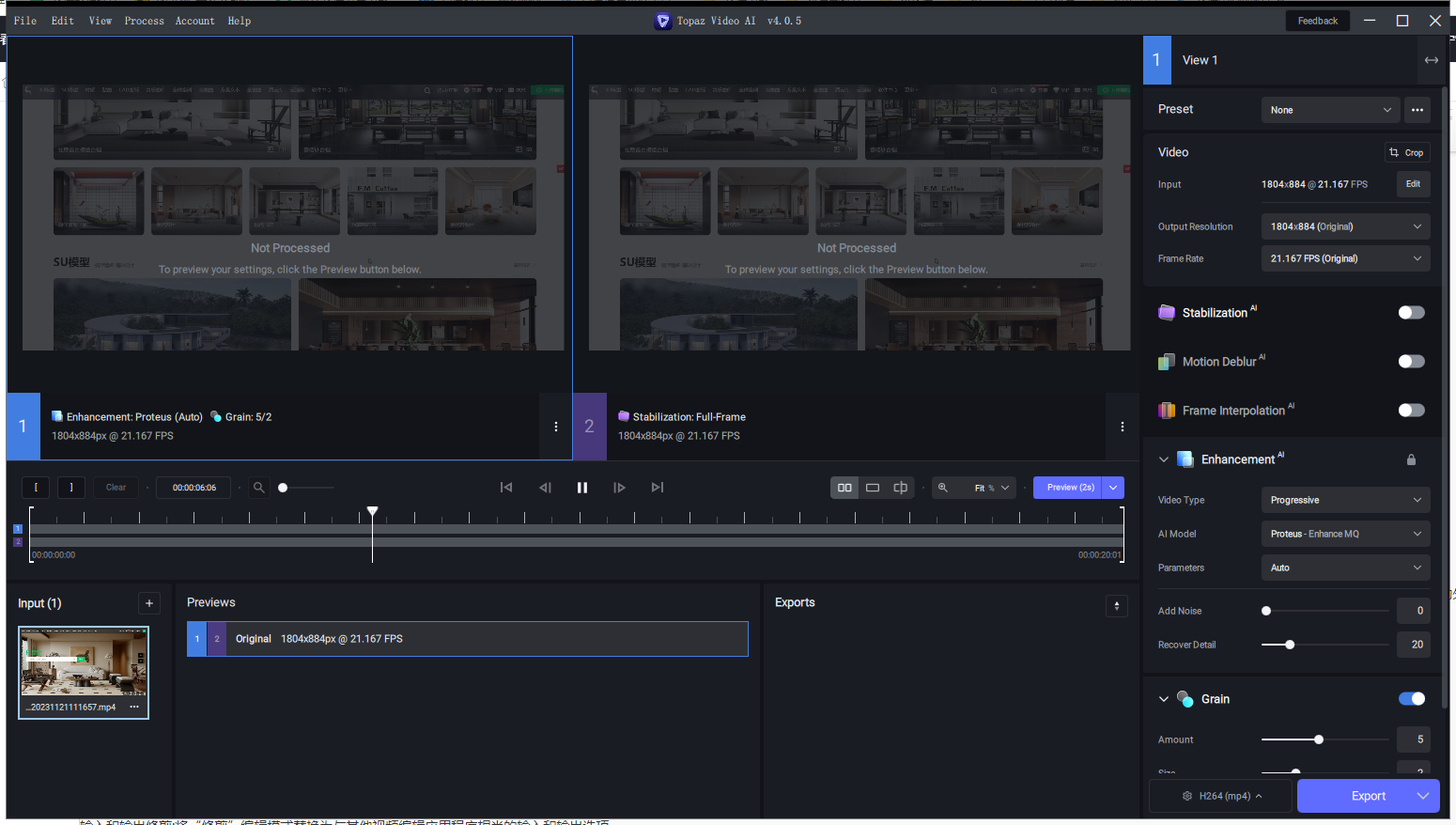
Task: Step forward one frame
Action: coord(619,487)
